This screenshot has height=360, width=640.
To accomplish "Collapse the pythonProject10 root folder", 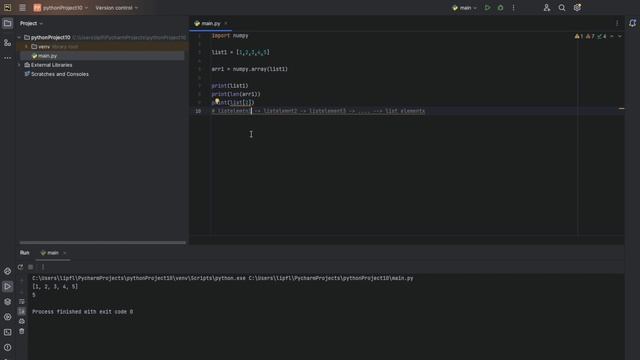I will pyautogui.click(x=19, y=38).
